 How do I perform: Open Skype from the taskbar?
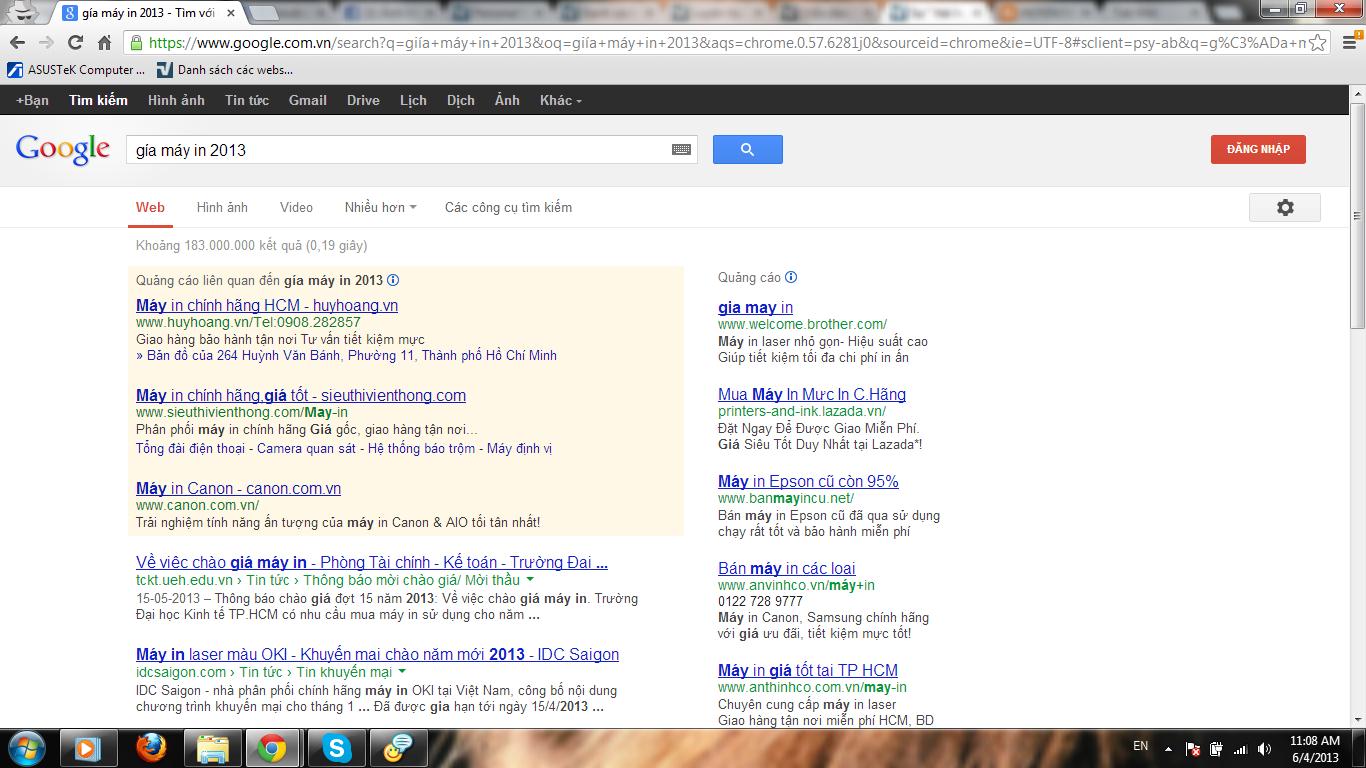pyautogui.click(x=336, y=748)
